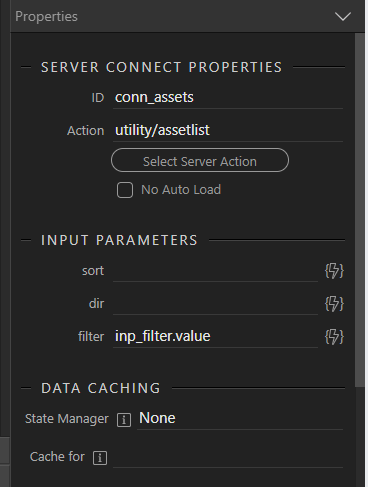Enable the No Auto Load checkbox
The image size is (368, 487).
(x=125, y=190)
